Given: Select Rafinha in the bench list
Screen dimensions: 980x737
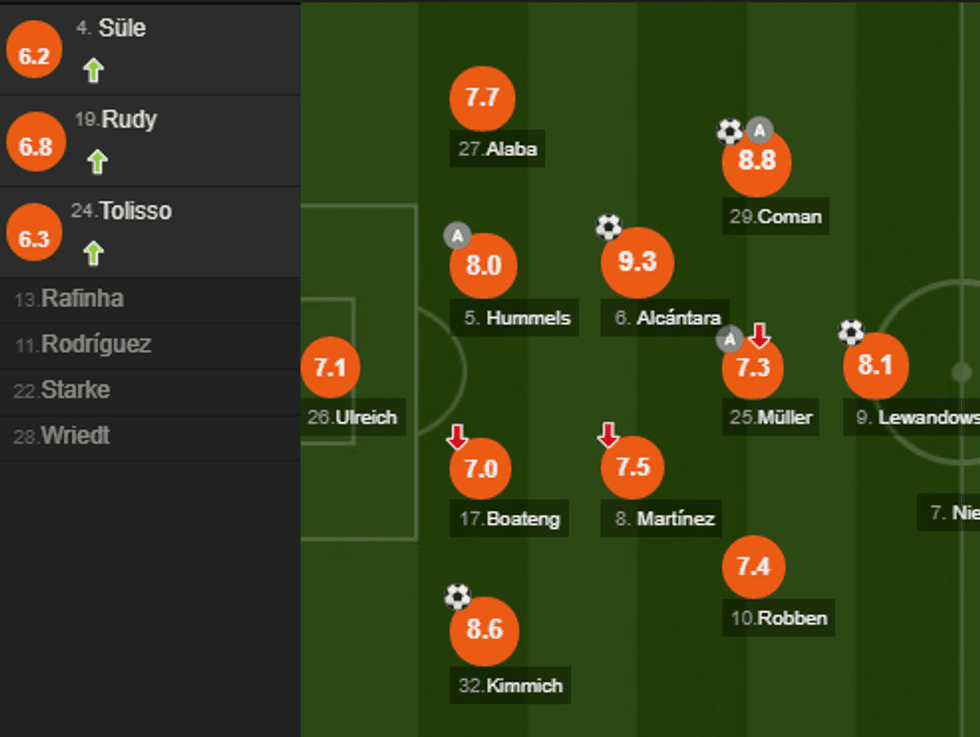Looking at the screenshot, I should pyautogui.click(x=70, y=299).
